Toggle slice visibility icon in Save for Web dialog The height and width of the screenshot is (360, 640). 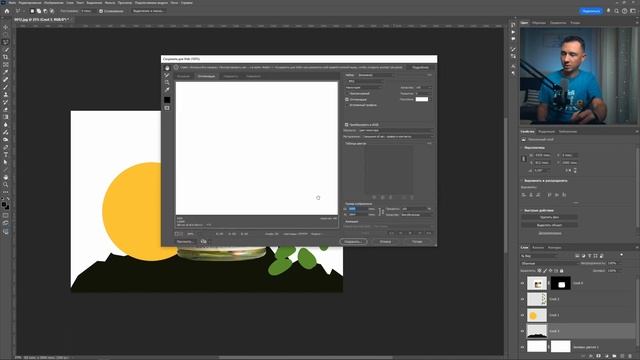point(167,108)
